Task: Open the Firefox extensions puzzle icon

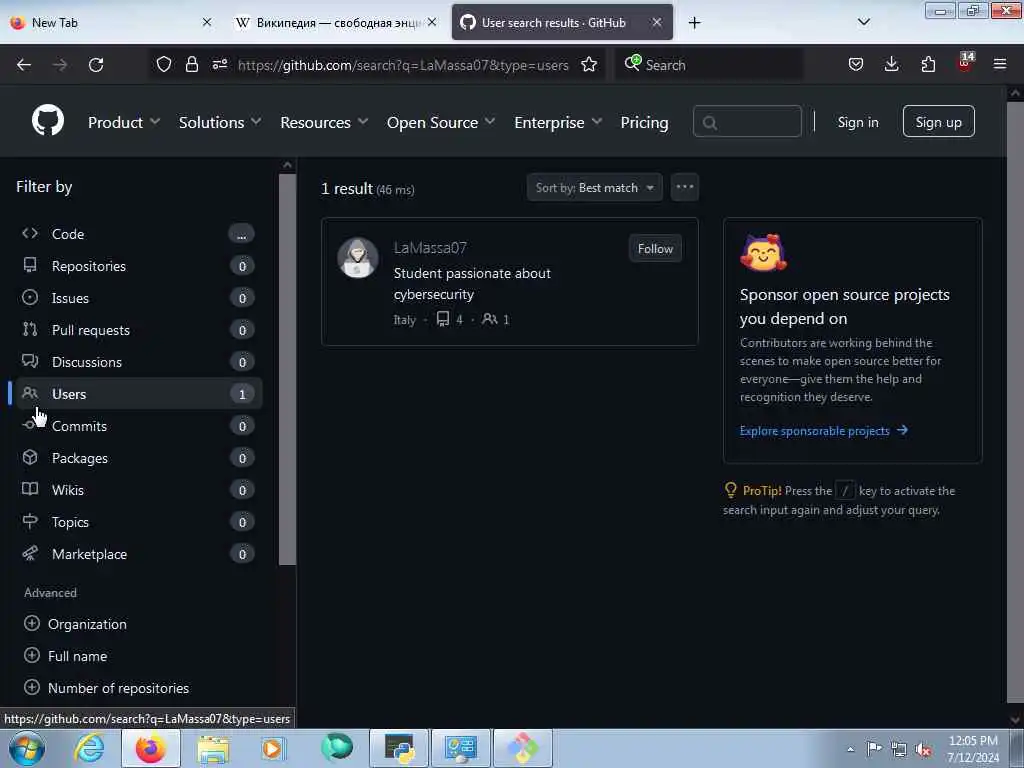Action: click(928, 64)
